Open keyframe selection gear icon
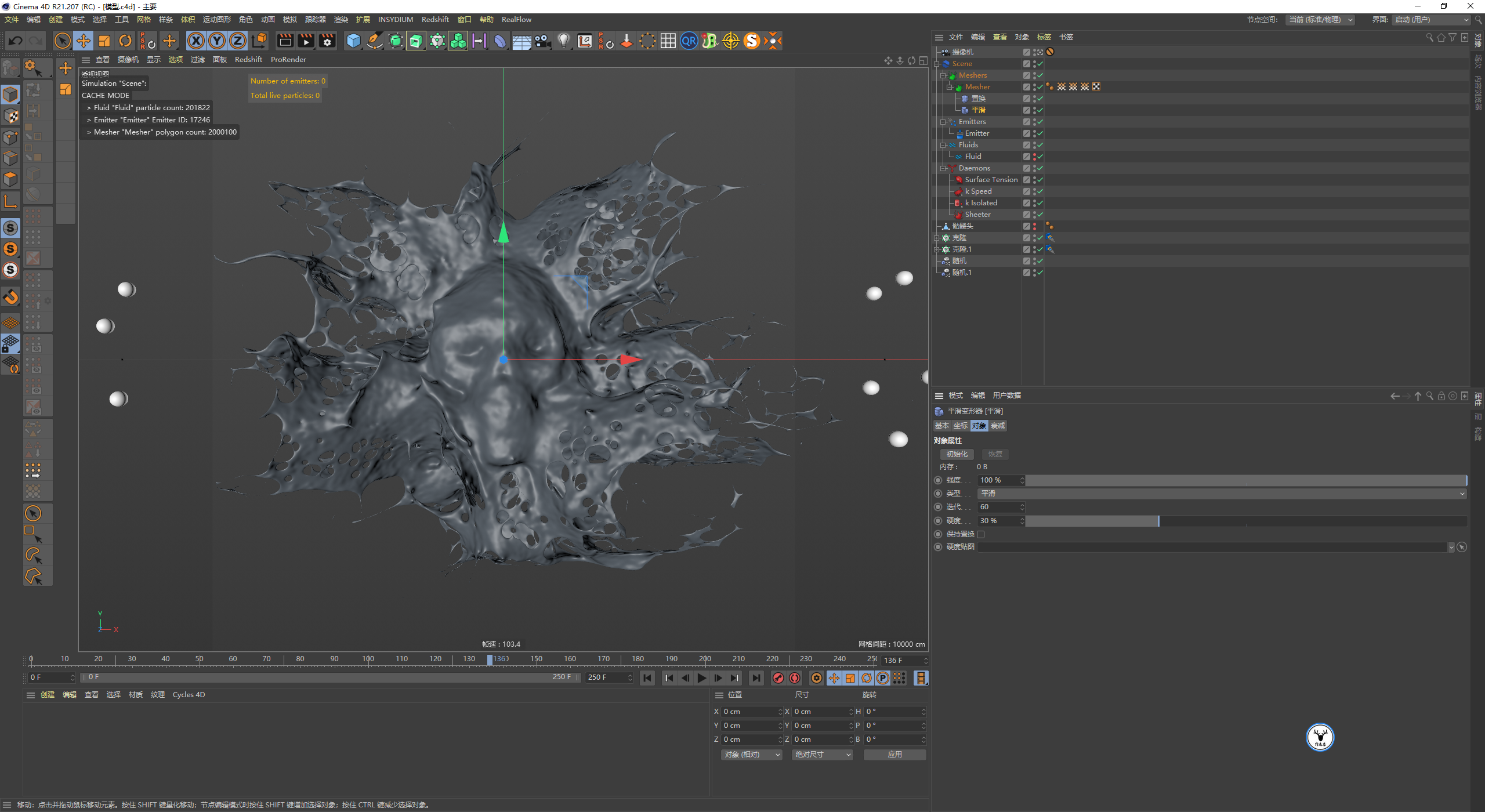This screenshot has height=812, width=1485. [817, 678]
